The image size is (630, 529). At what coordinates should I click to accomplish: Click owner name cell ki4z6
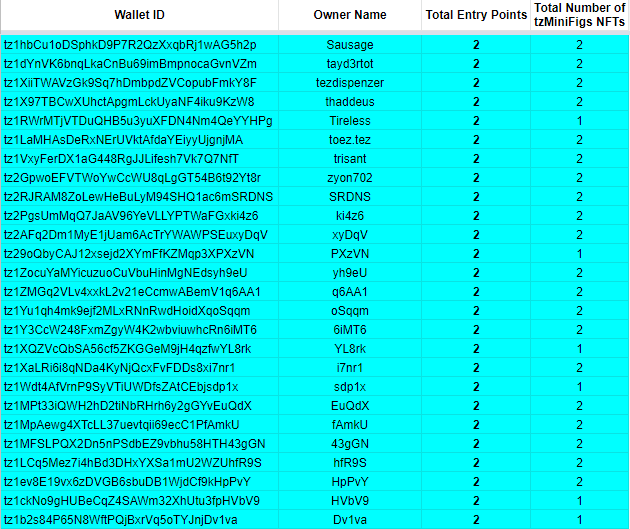(x=350, y=216)
